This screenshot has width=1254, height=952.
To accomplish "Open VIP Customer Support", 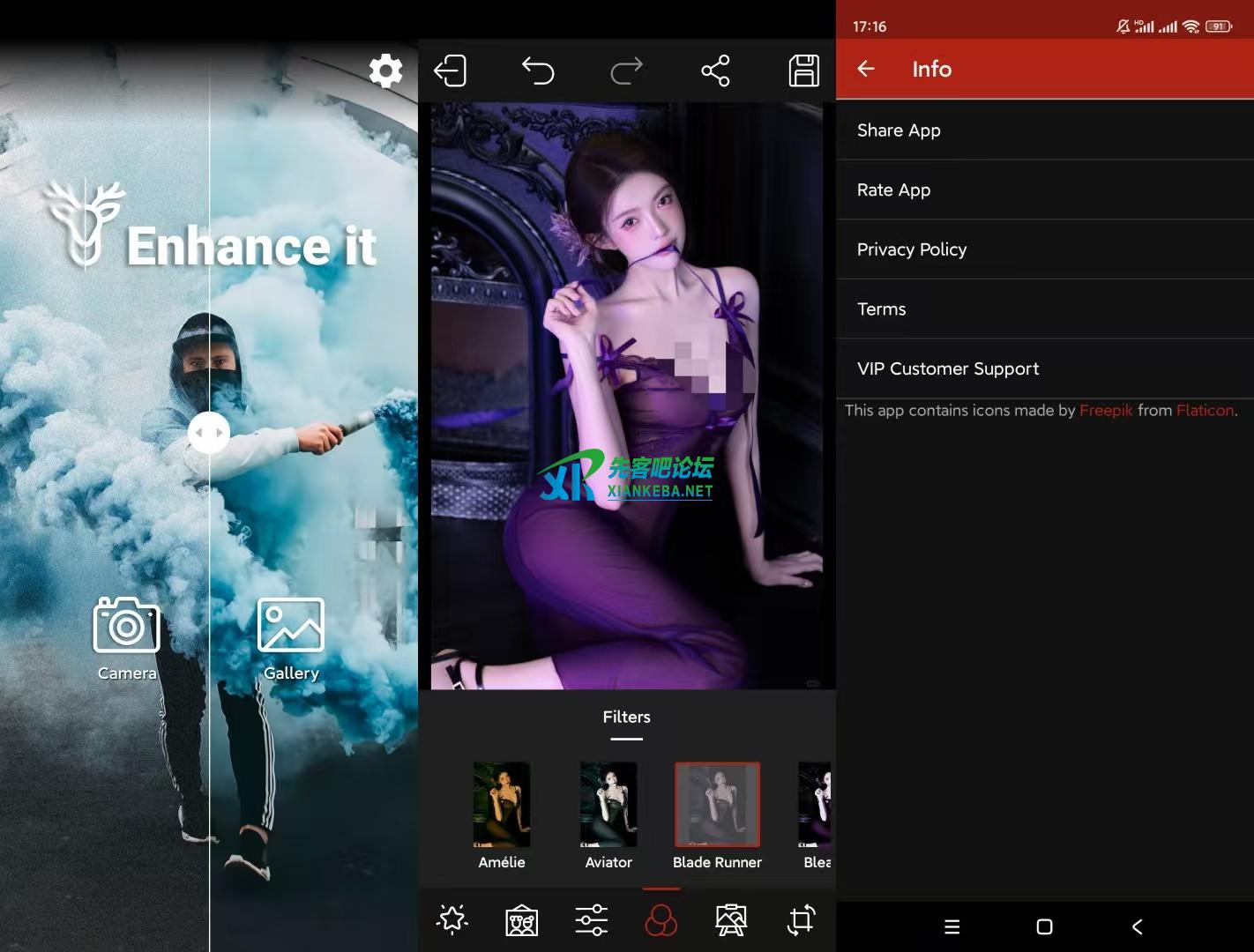I will (x=948, y=368).
